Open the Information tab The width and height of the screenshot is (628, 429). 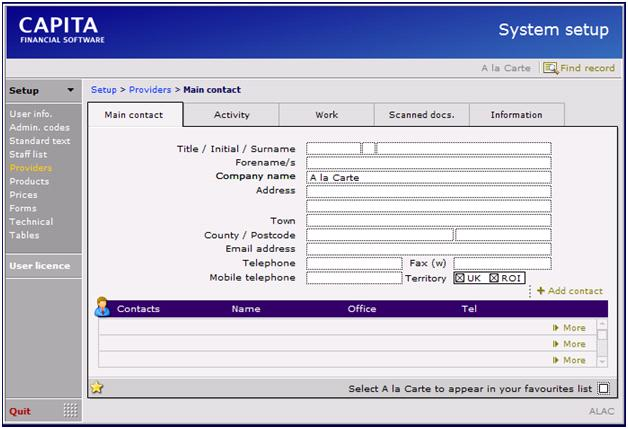tap(516, 115)
